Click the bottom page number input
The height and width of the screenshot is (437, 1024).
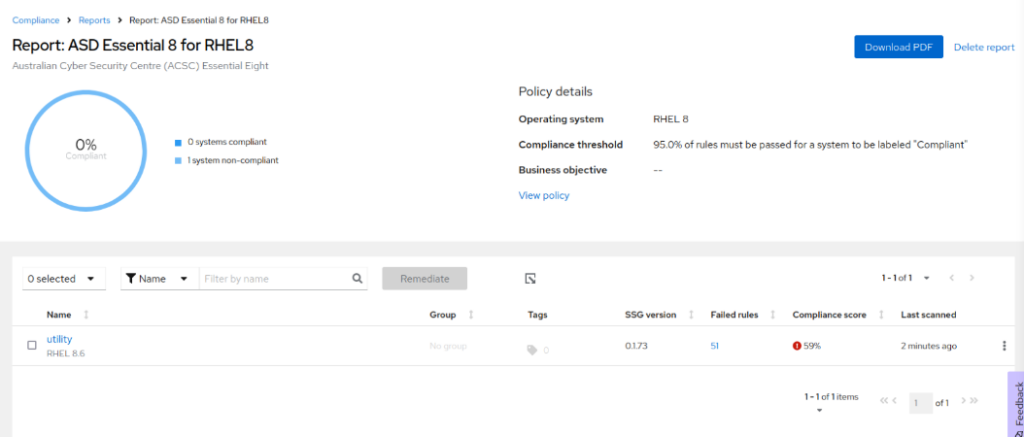pyautogui.click(x=921, y=403)
